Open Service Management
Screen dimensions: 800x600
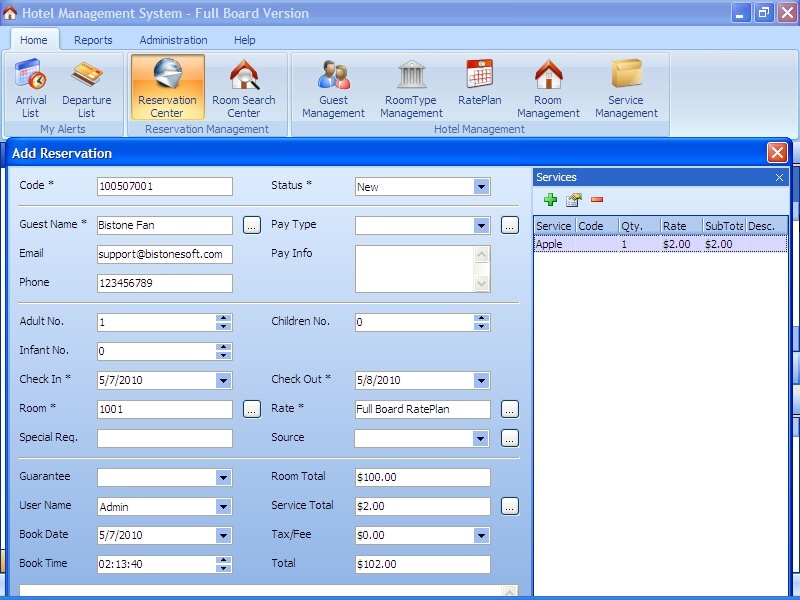click(626, 88)
